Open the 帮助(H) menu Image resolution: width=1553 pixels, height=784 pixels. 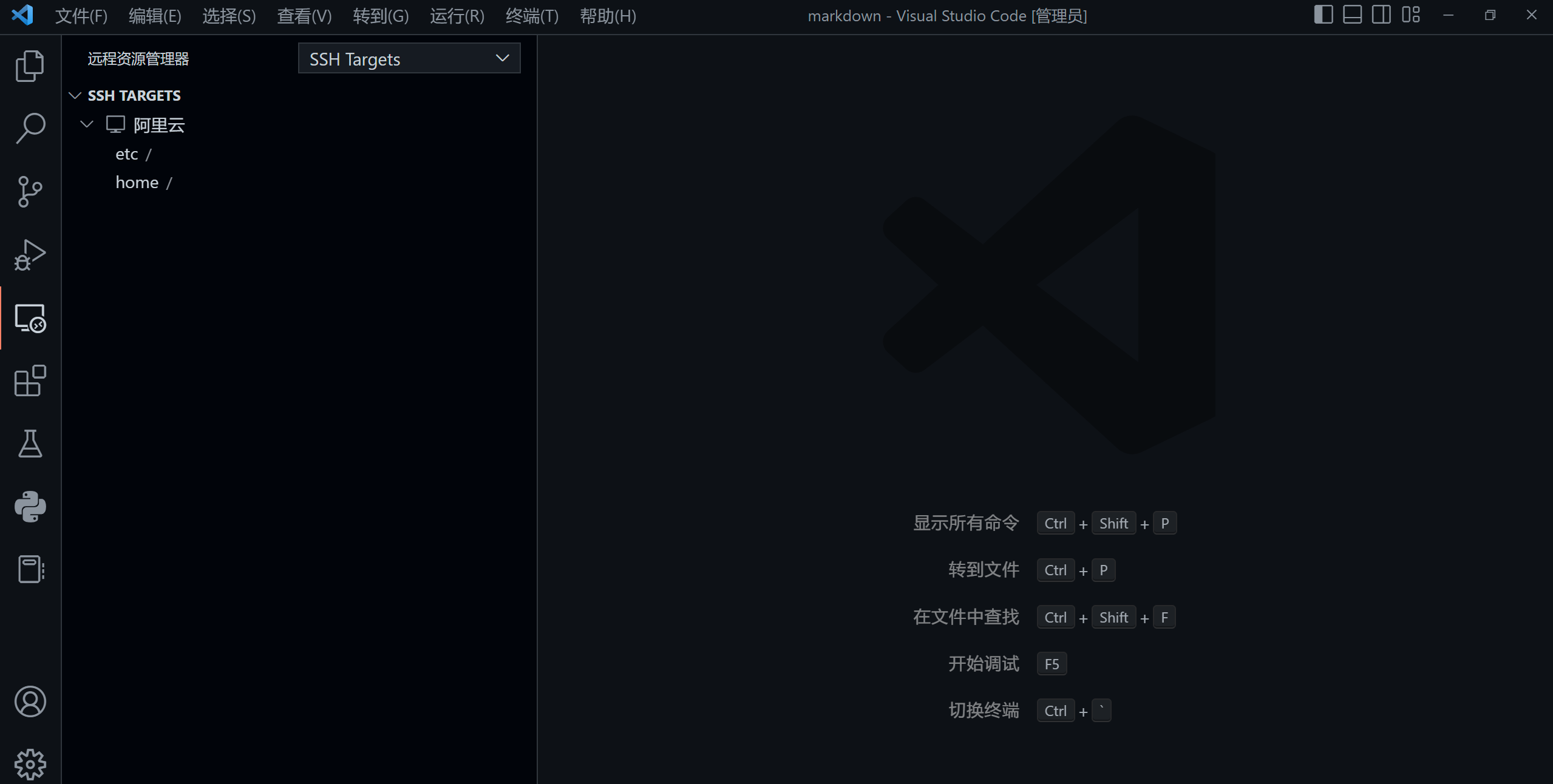pos(608,16)
